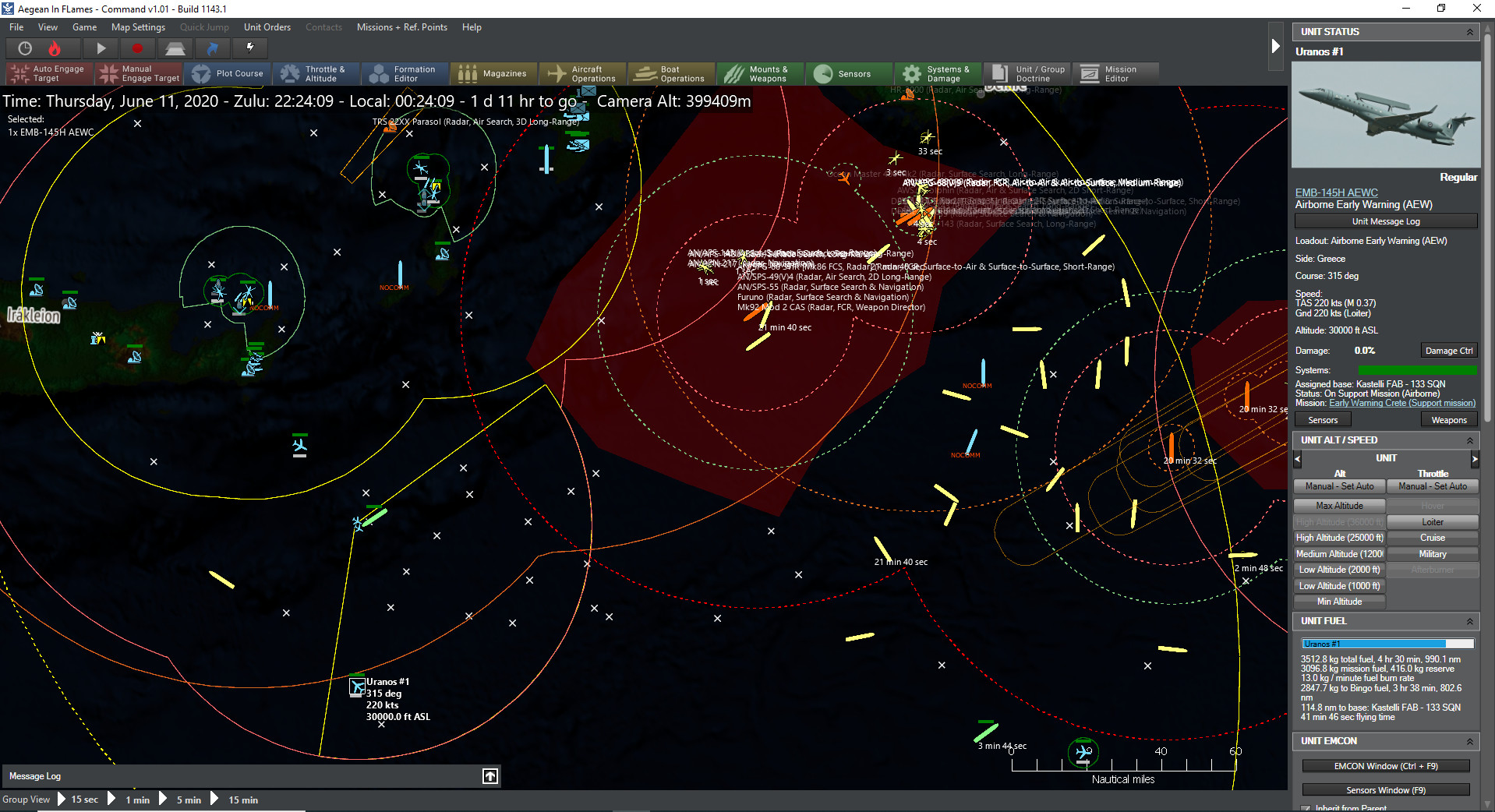1495x812 pixels.
Task: Collapse the UNIT EMCON section
Action: [x=1469, y=741]
